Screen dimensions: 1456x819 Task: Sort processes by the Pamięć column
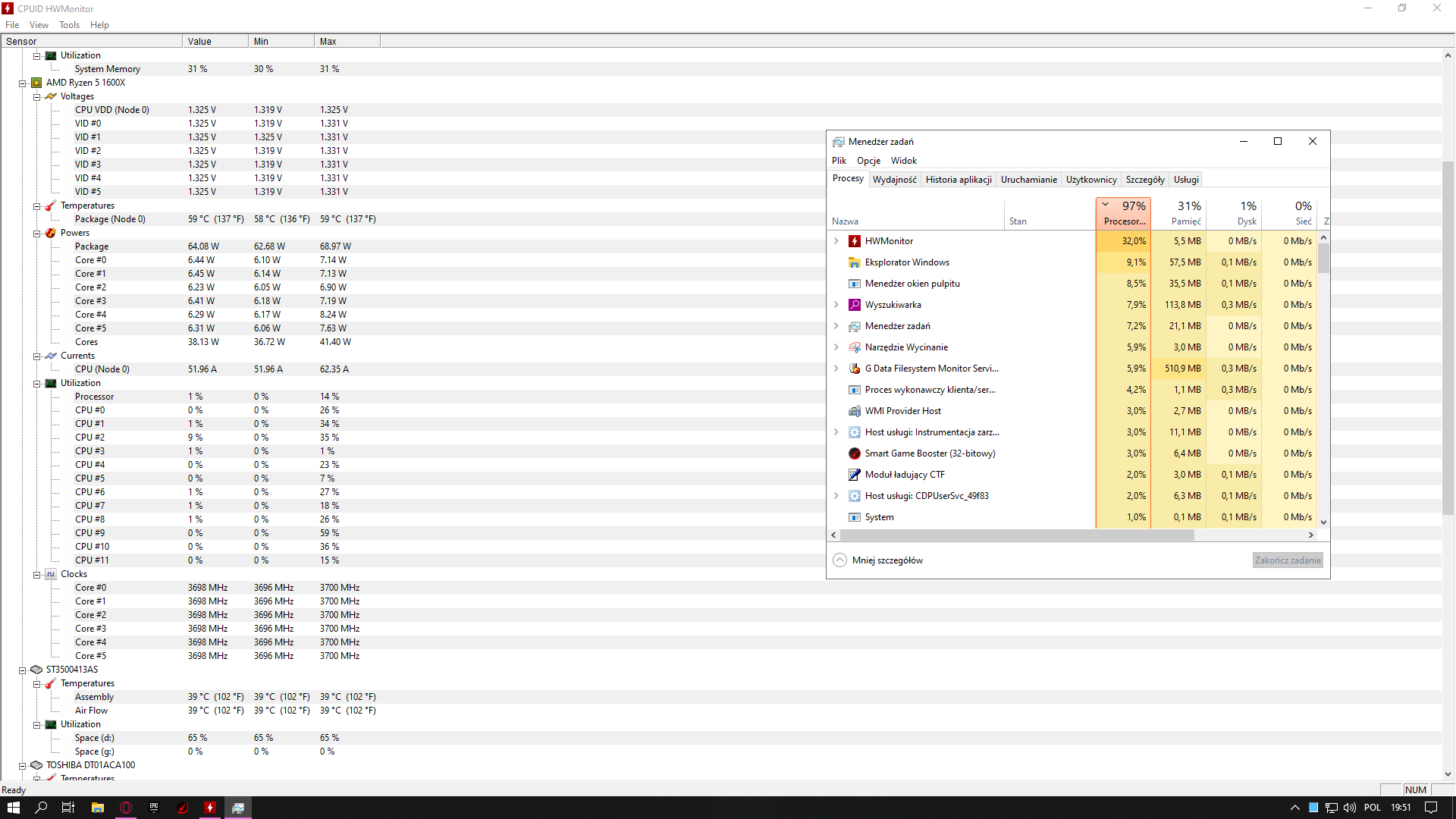coord(1178,213)
